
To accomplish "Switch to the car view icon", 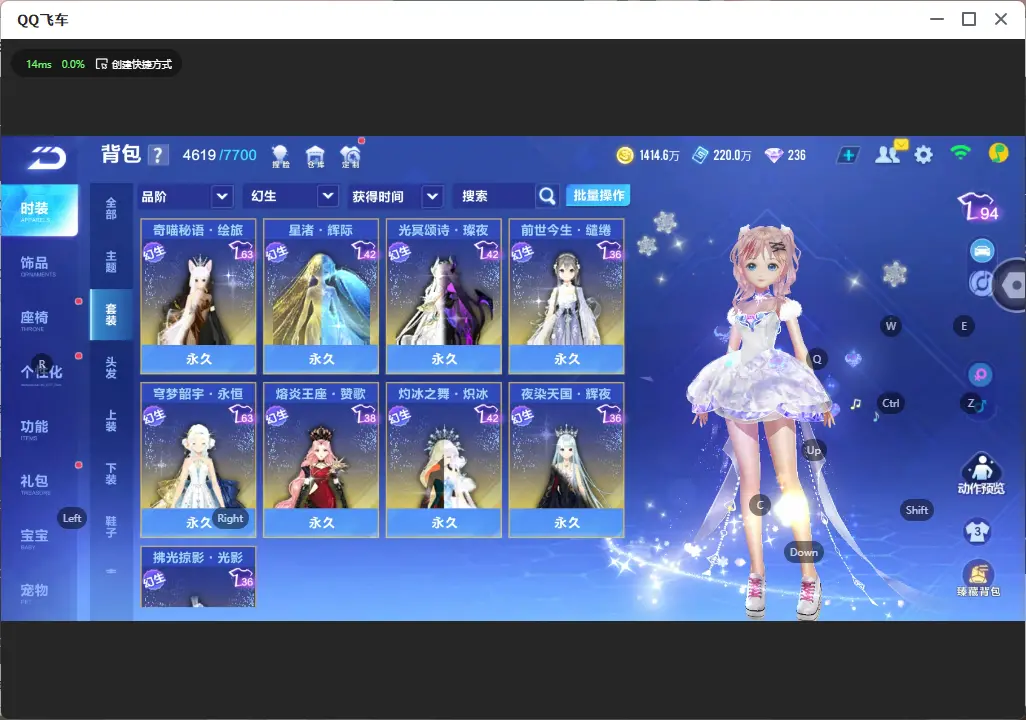I will pyautogui.click(x=982, y=251).
